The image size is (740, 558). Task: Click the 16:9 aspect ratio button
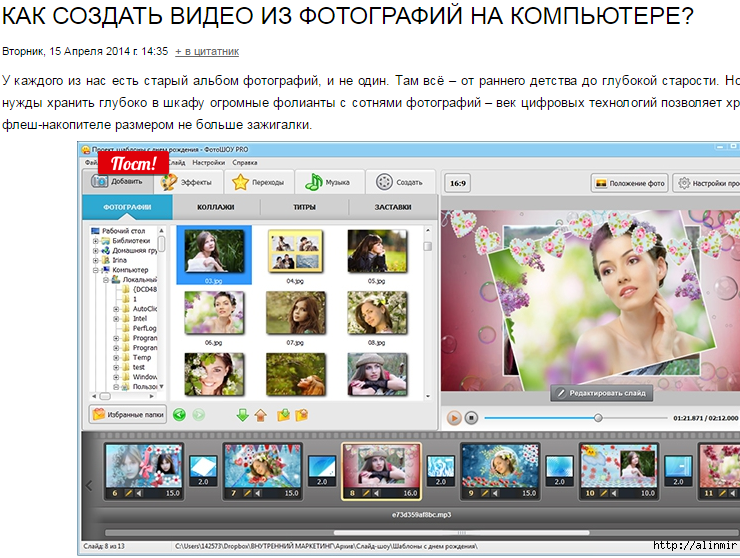(458, 183)
